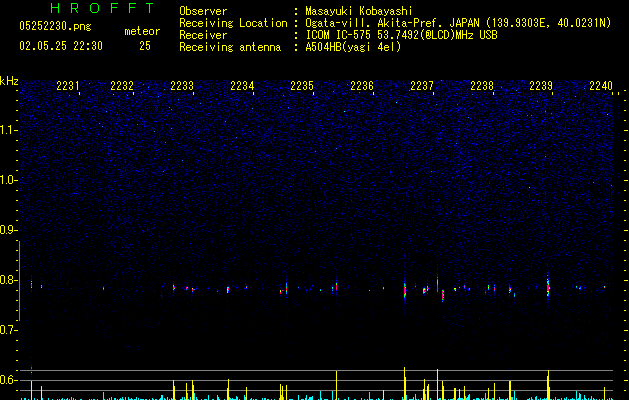Click the Receiver label

click(x=203, y=35)
